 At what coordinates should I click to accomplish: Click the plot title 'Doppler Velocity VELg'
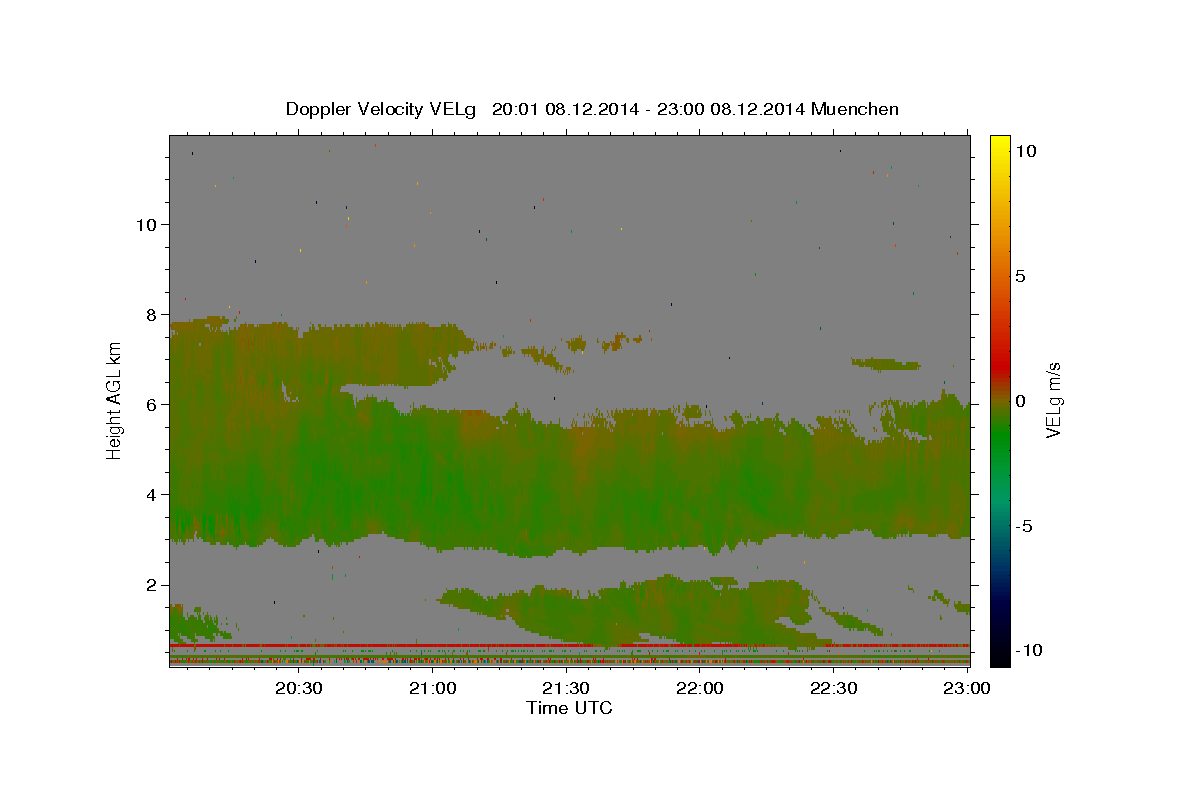pyautogui.click(x=383, y=109)
